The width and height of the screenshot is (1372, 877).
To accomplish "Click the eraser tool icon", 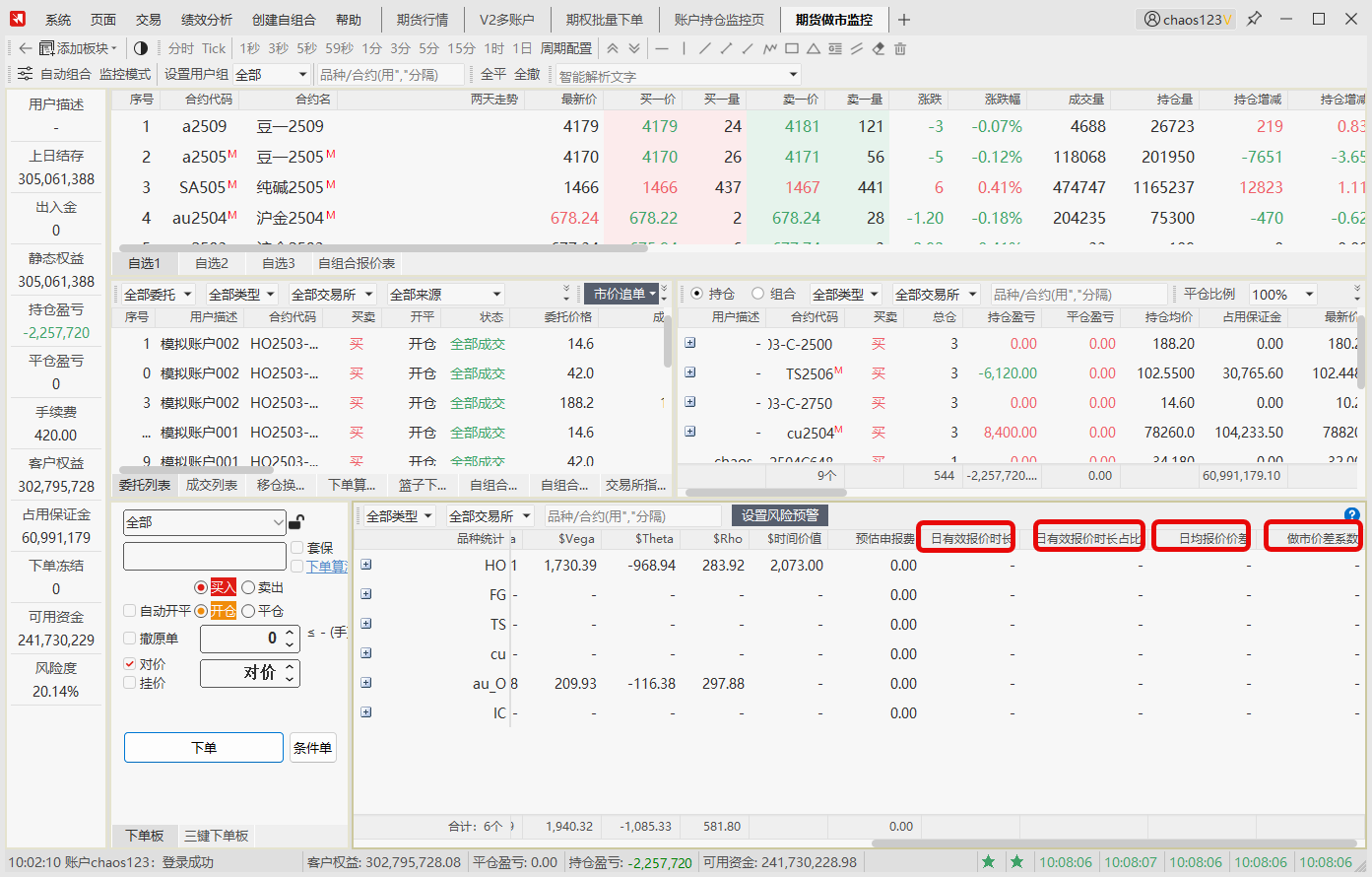I will pyautogui.click(x=879, y=48).
